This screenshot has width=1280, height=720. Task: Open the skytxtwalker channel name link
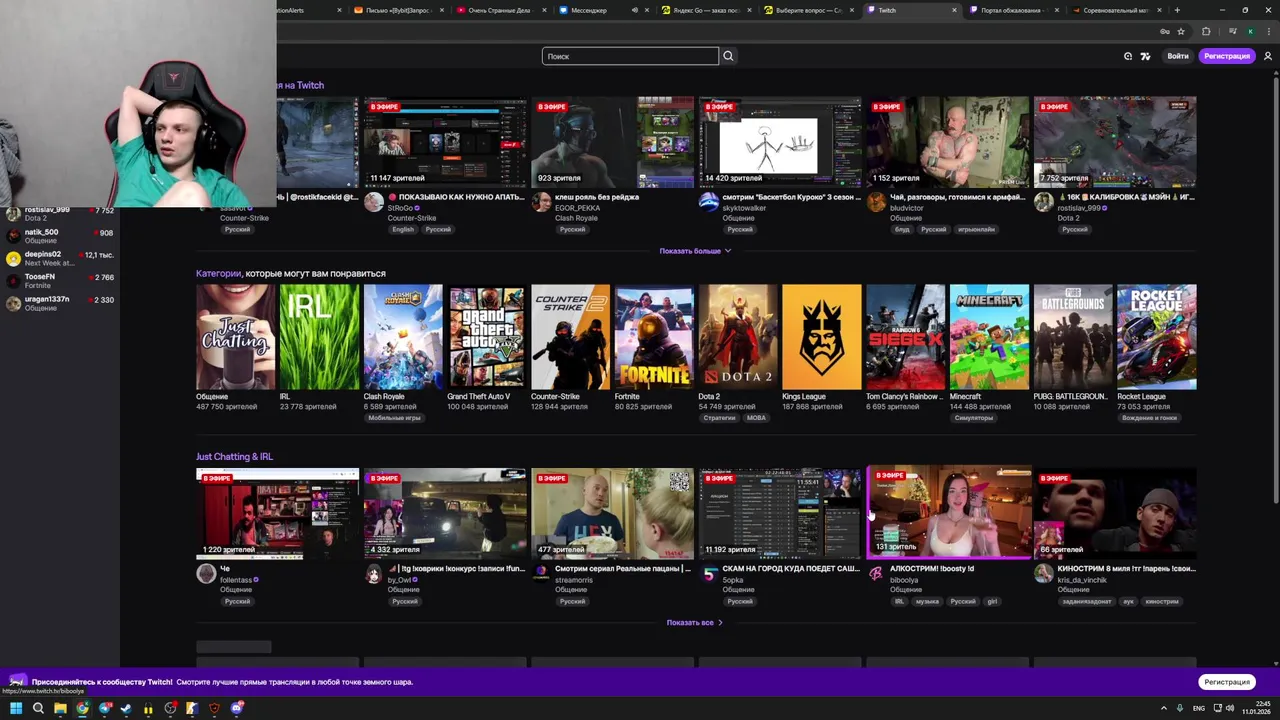coord(744,208)
